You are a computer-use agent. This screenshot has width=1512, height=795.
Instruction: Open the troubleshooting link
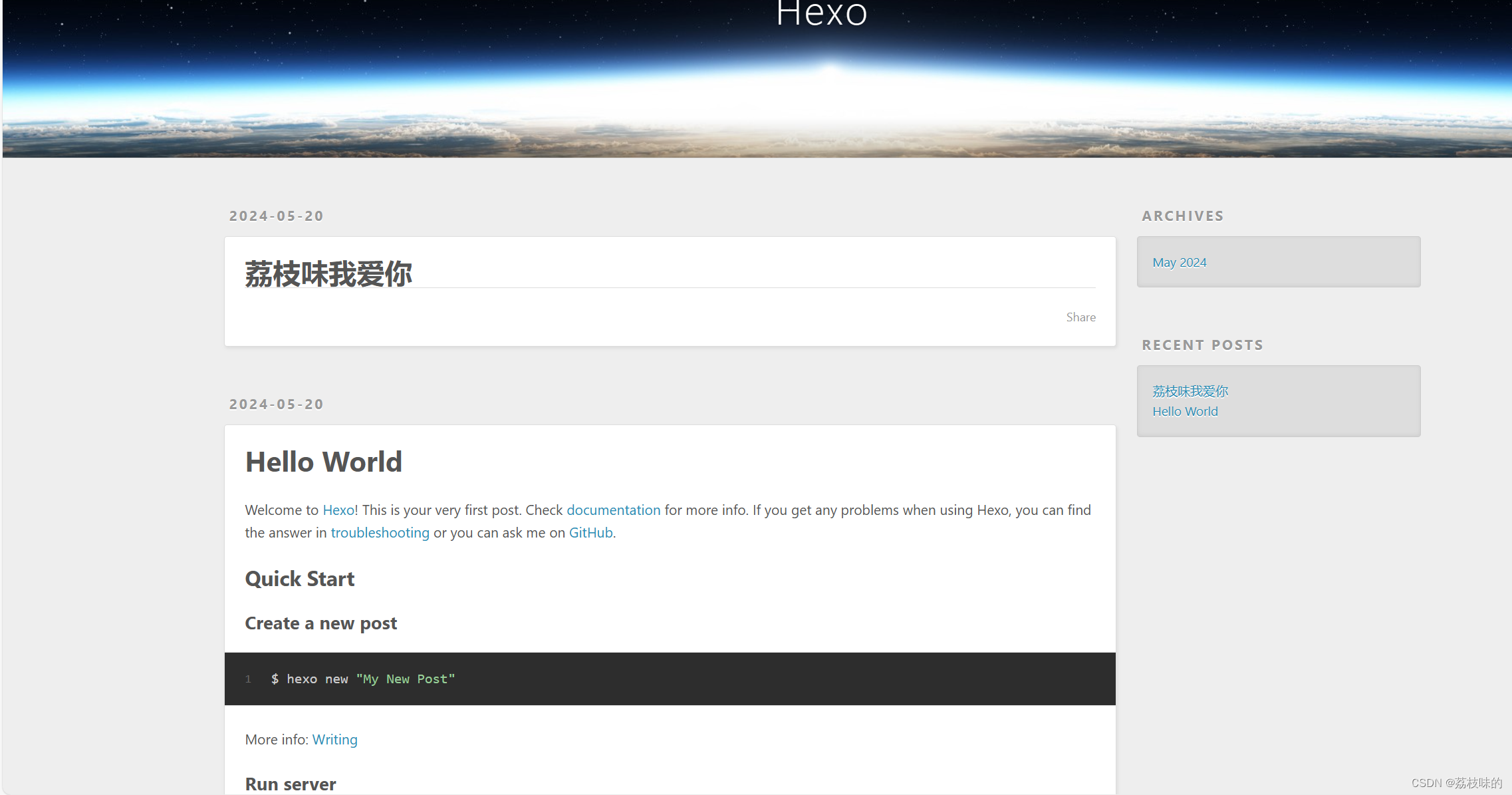pyautogui.click(x=380, y=532)
